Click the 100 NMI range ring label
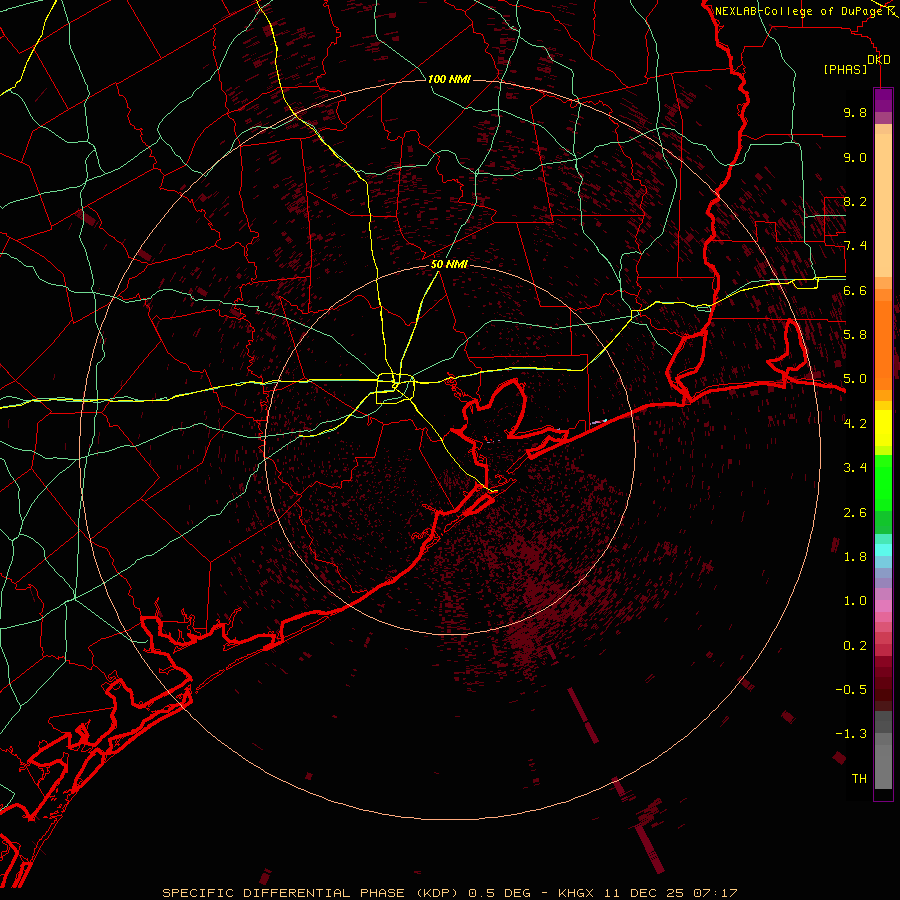 449,79
